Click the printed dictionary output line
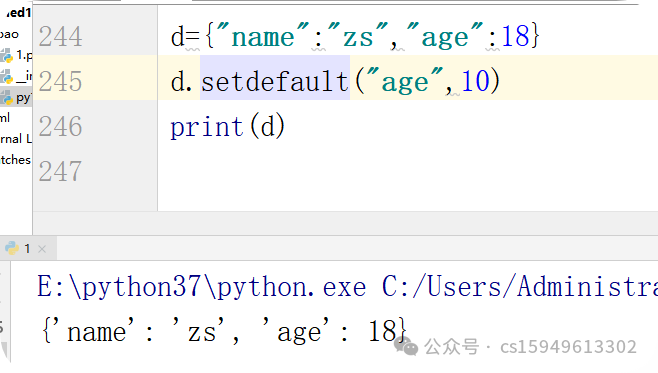The image size is (658, 373). (x=224, y=331)
